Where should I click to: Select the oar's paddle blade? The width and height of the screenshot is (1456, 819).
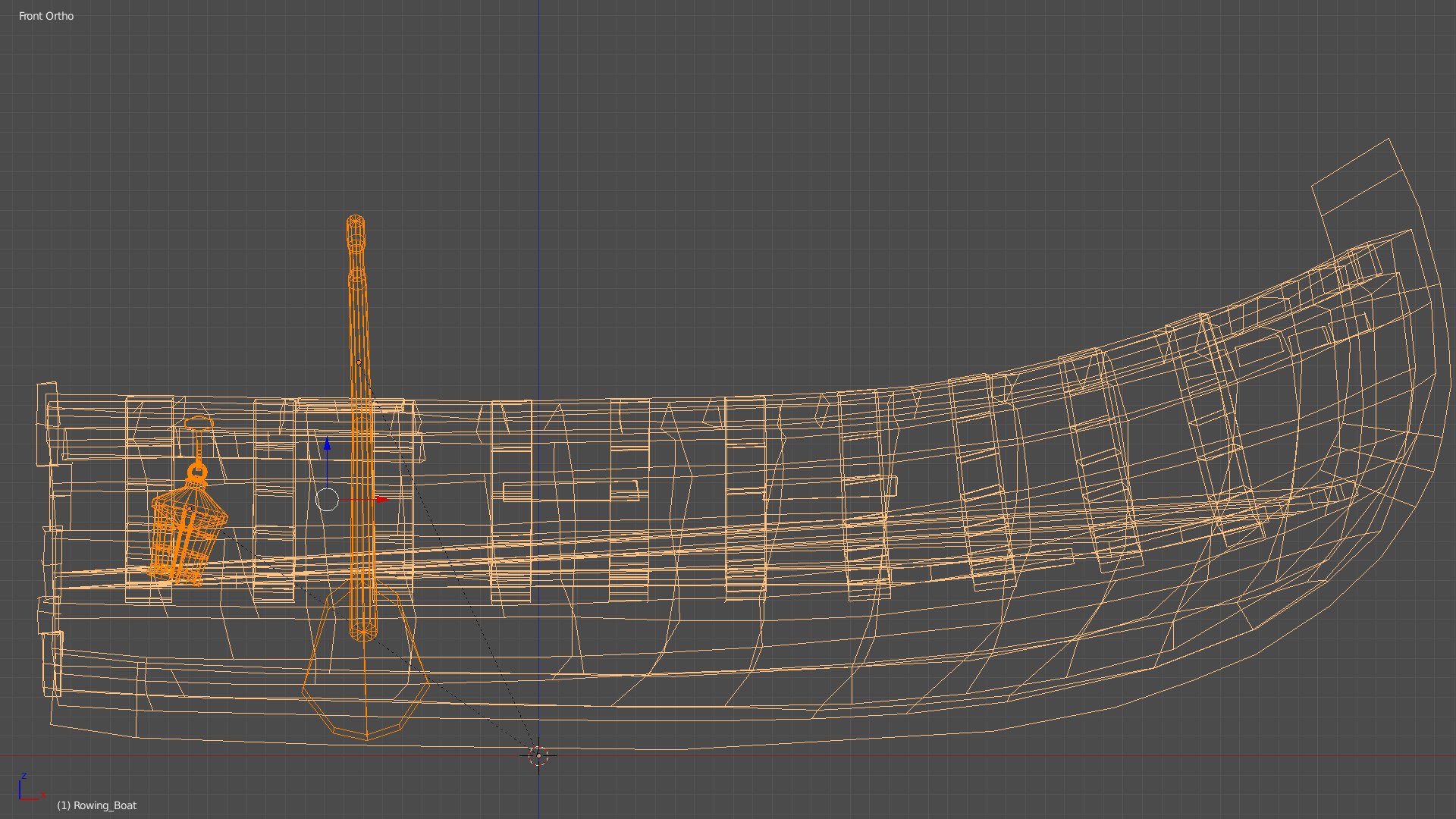(366, 686)
